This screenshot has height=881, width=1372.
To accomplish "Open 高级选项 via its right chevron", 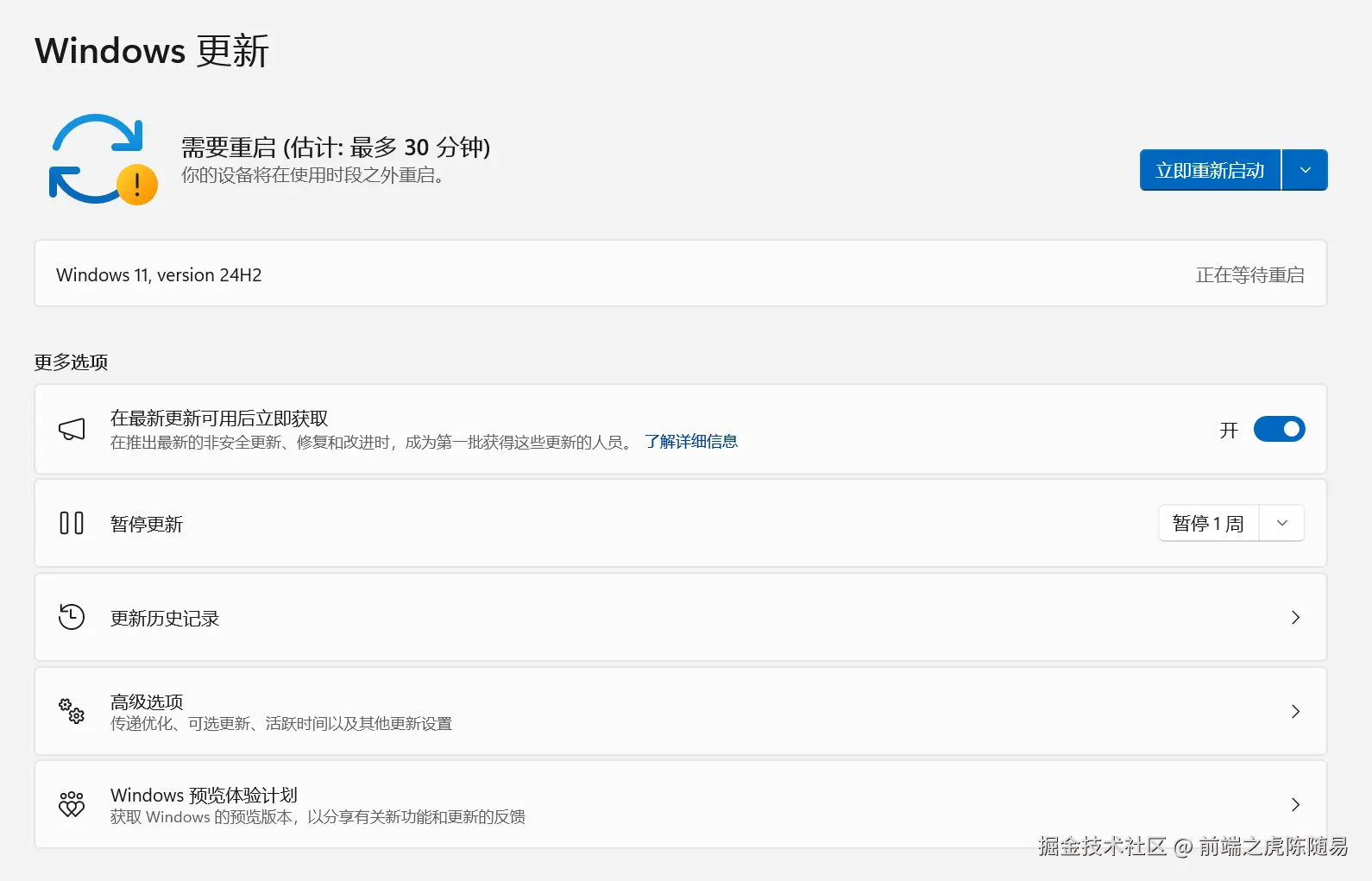I will point(1295,711).
